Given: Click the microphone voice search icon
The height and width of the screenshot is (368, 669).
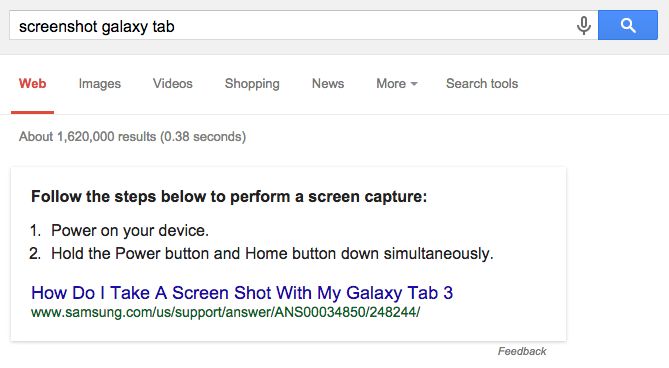Looking at the screenshot, I should coord(584,26).
